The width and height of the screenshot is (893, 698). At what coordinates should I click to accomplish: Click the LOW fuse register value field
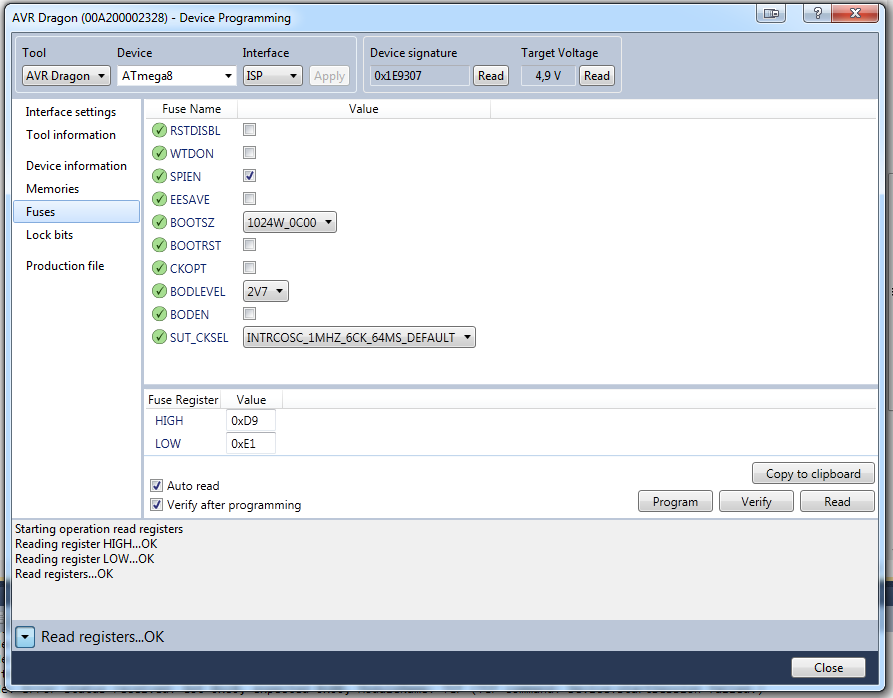click(x=251, y=444)
